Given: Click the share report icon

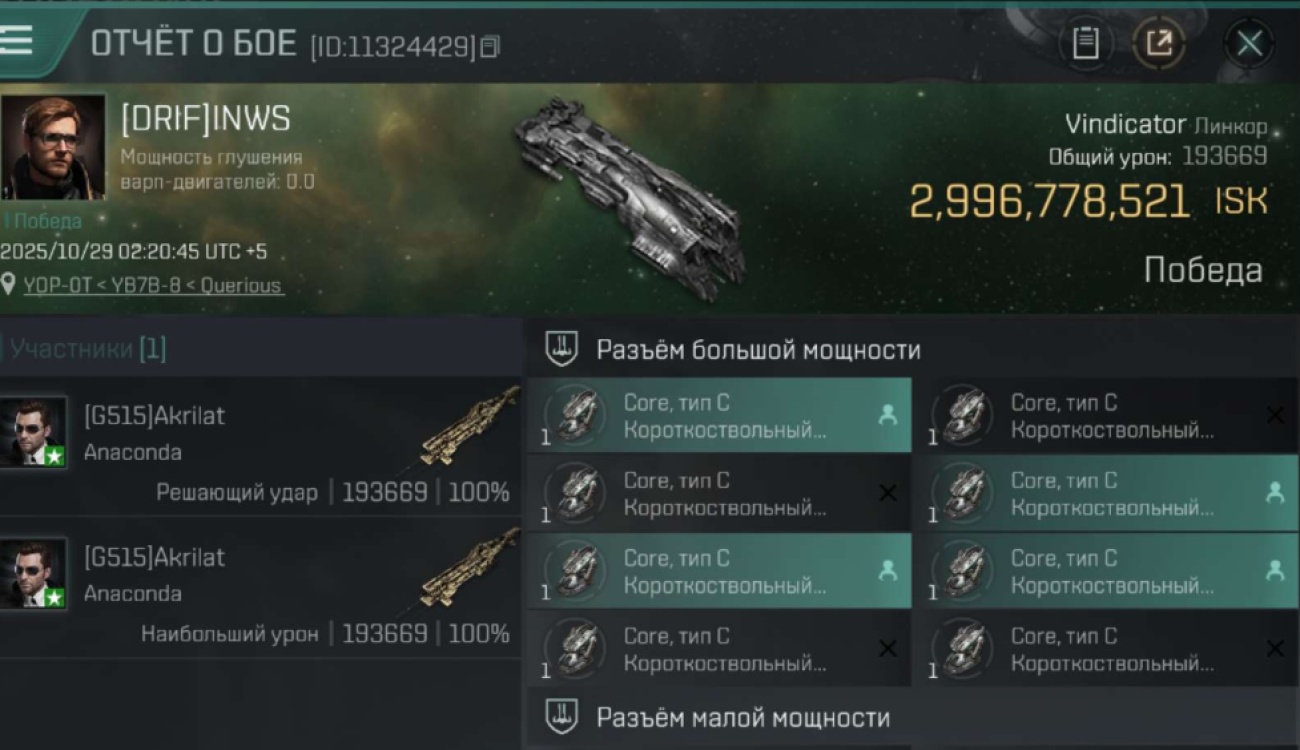Looking at the screenshot, I should 1159,43.
